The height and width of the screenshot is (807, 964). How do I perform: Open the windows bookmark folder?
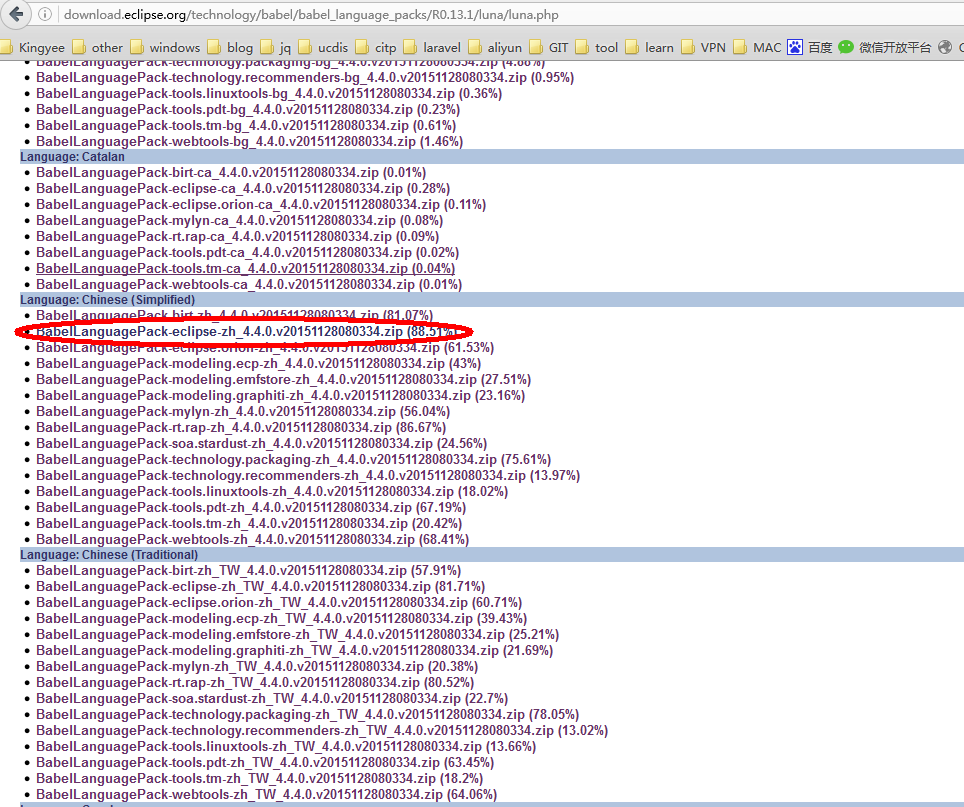click(165, 47)
